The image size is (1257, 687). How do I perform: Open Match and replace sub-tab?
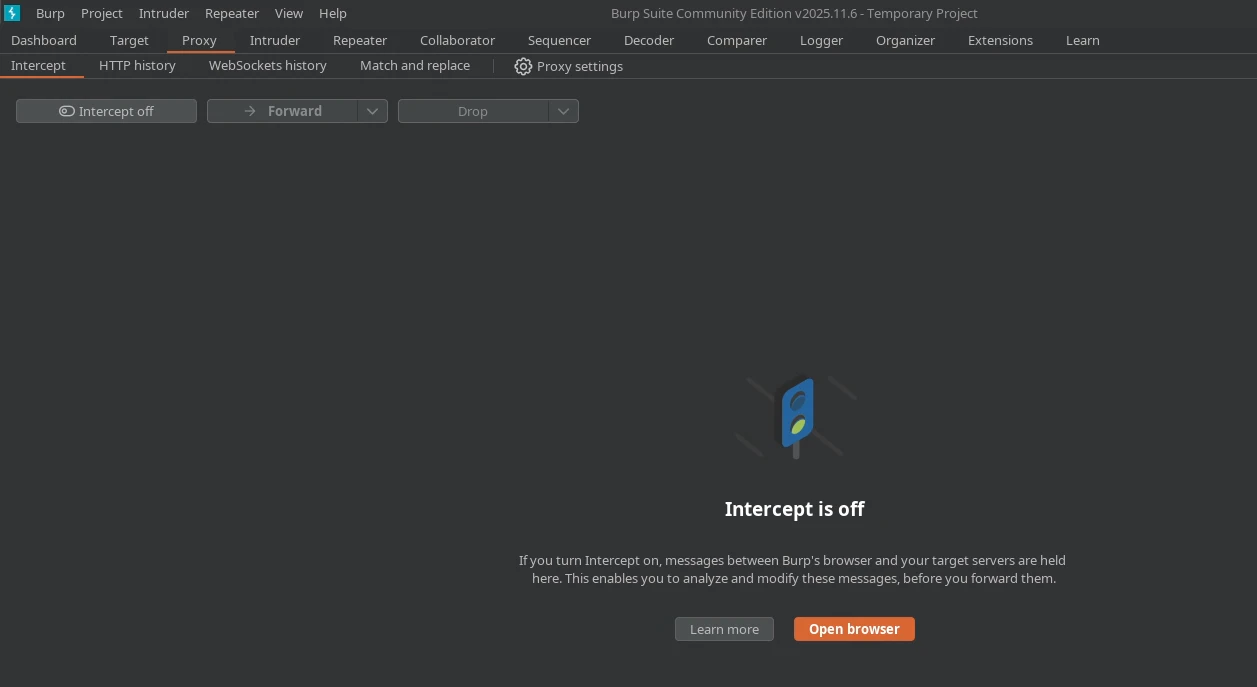(x=415, y=65)
